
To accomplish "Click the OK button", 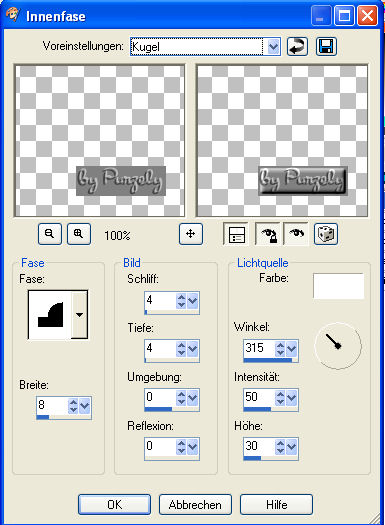I will click(x=114, y=505).
